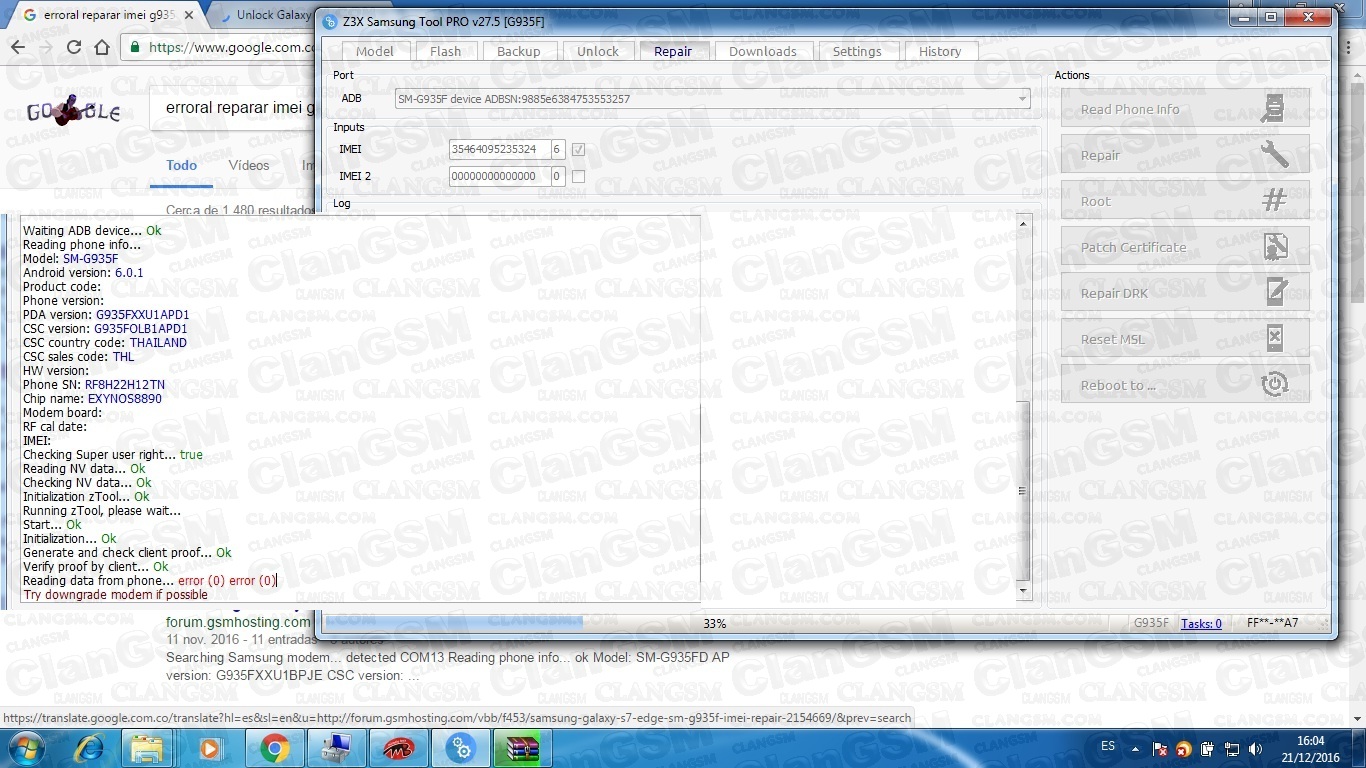Click the log vertical scrollbar thumb
1366x768 pixels.
[x=1023, y=490]
